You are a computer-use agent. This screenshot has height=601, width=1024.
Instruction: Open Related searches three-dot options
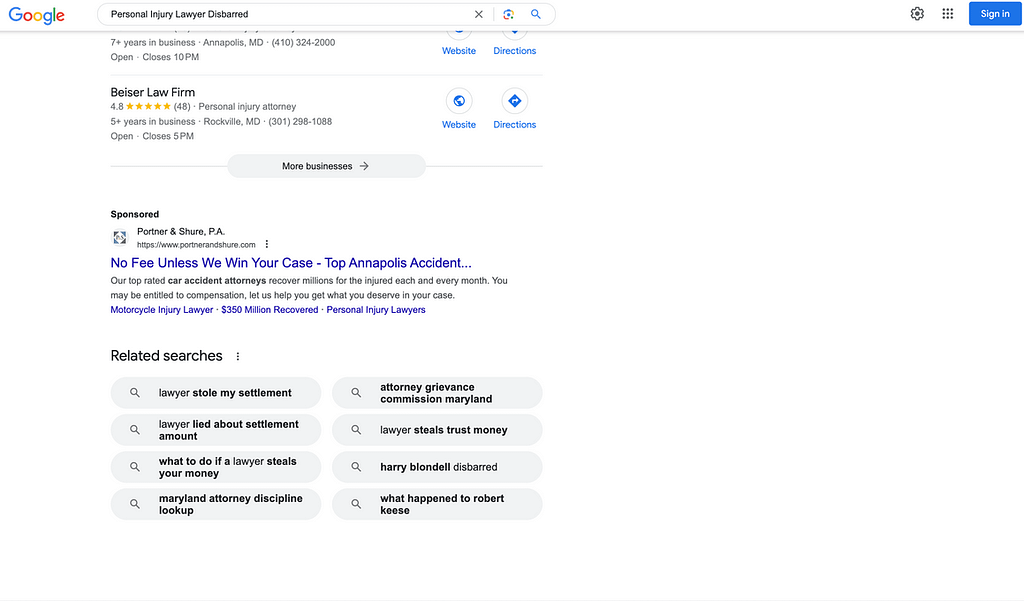point(238,356)
